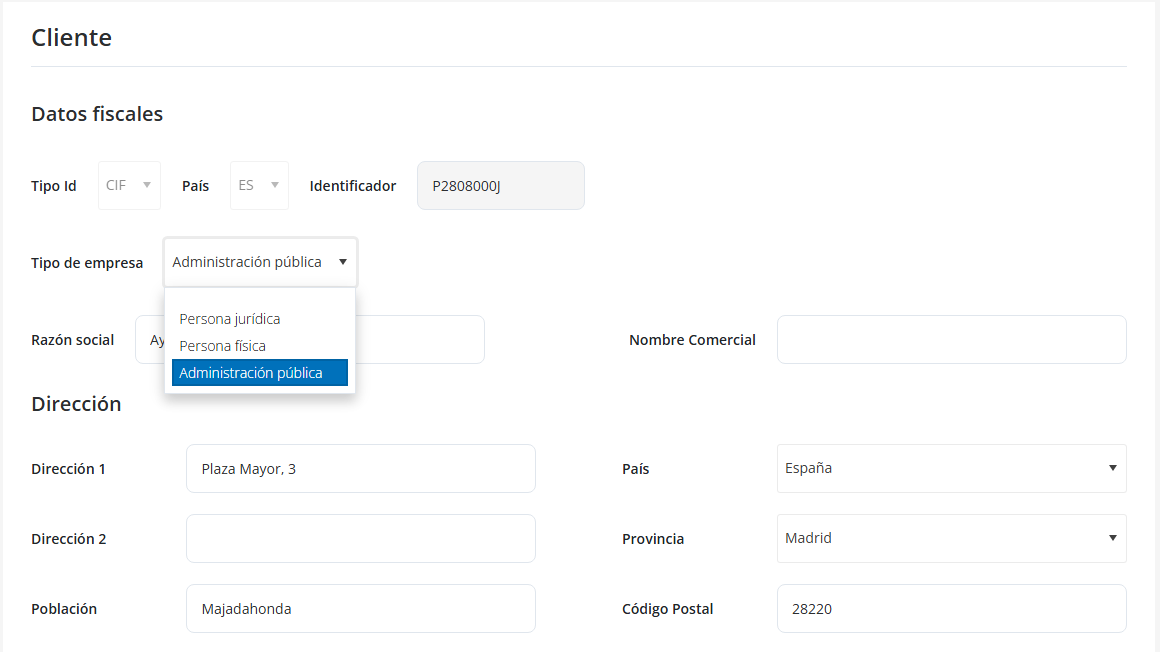Choose Administración pública in the list

pyautogui.click(x=260, y=372)
